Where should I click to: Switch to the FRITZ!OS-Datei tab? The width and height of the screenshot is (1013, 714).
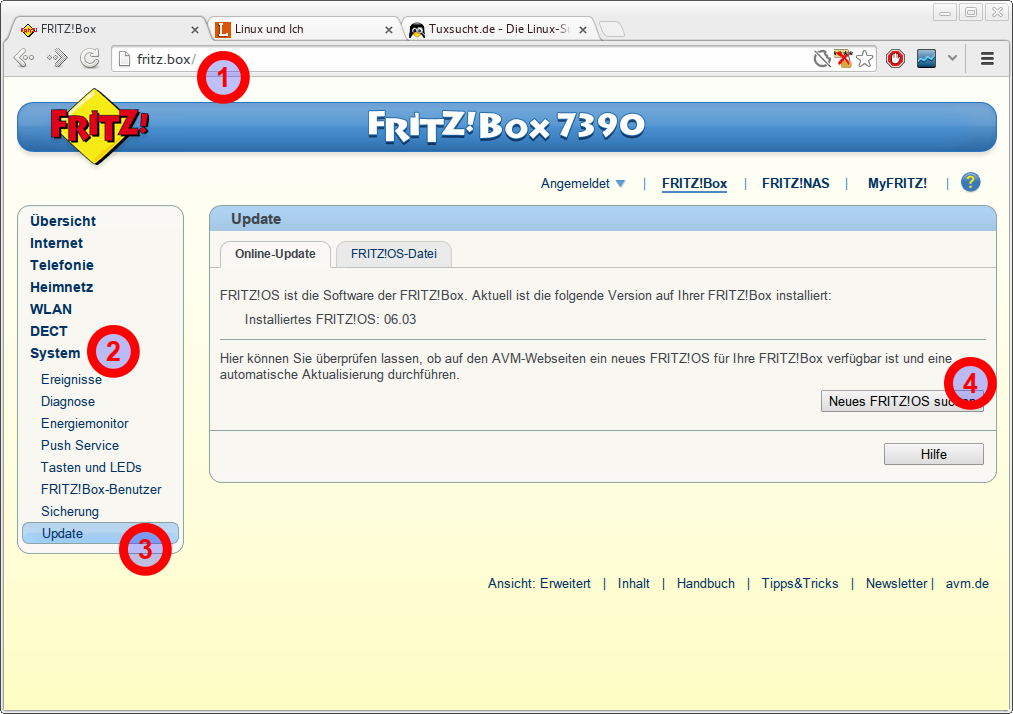pyautogui.click(x=394, y=255)
